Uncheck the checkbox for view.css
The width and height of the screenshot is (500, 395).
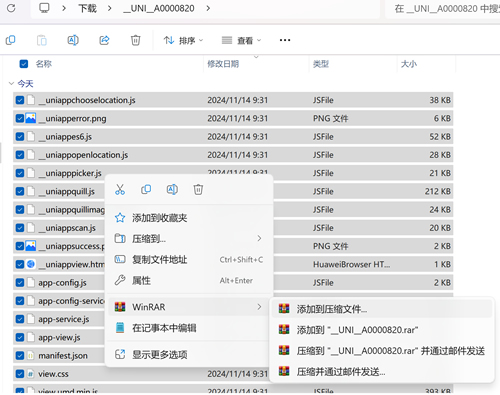[20, 374]
